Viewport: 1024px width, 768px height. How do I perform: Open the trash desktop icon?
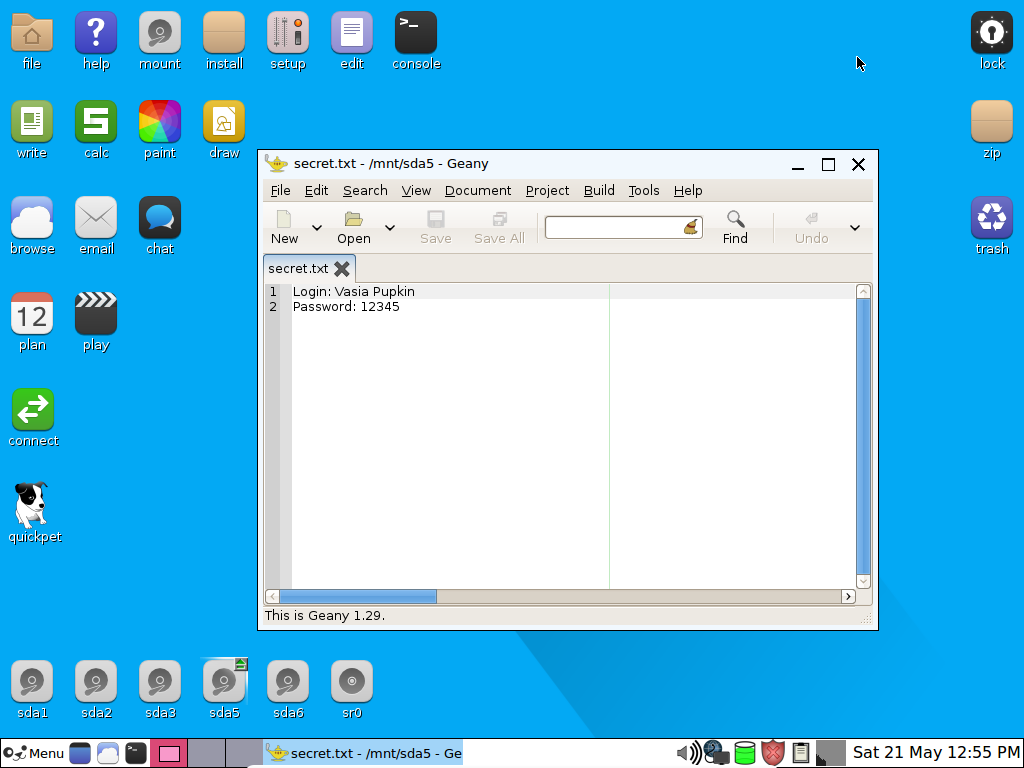click(x=992, y=217)
